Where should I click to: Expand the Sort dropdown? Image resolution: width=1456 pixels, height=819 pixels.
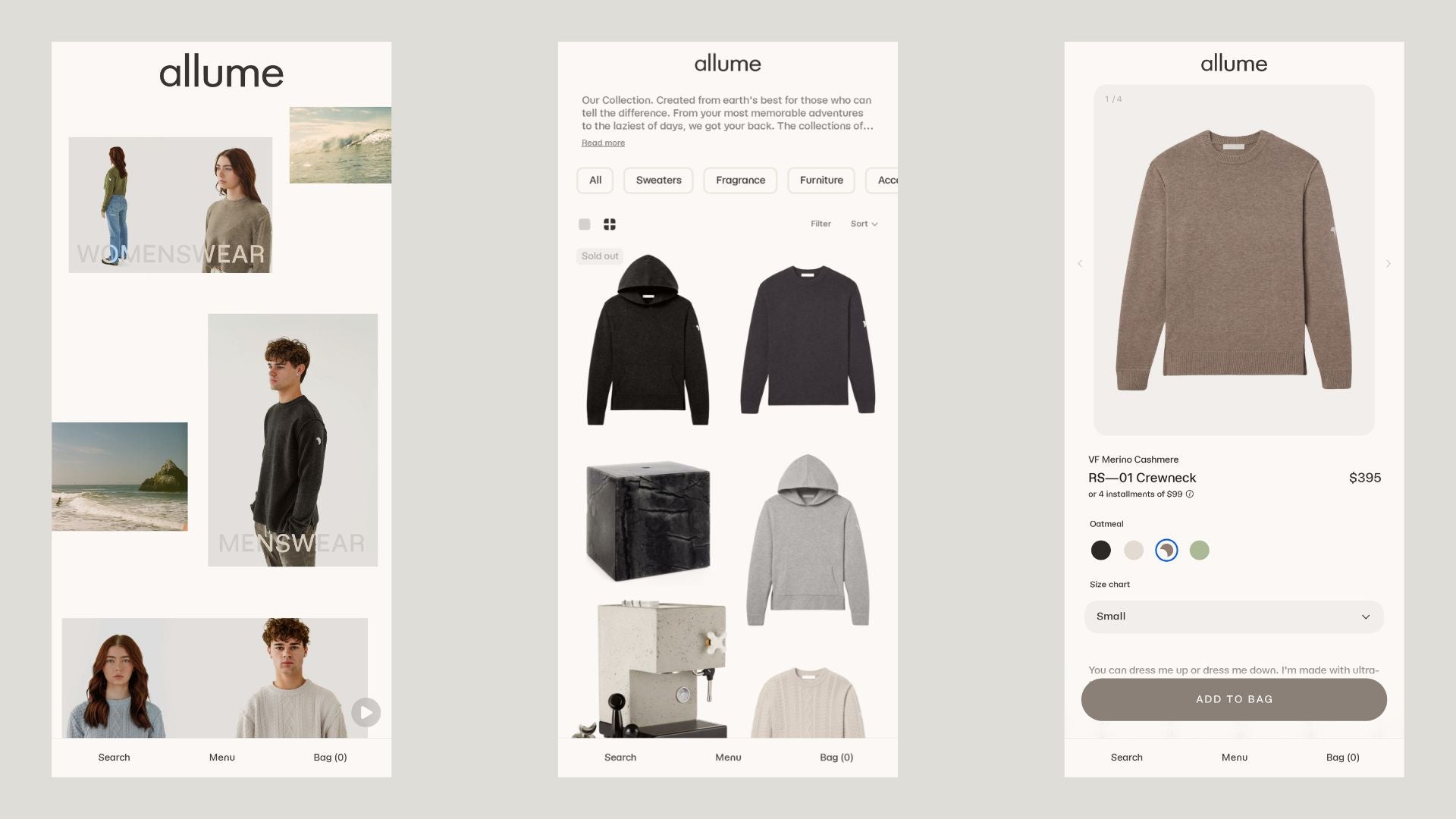pos(864,224)
